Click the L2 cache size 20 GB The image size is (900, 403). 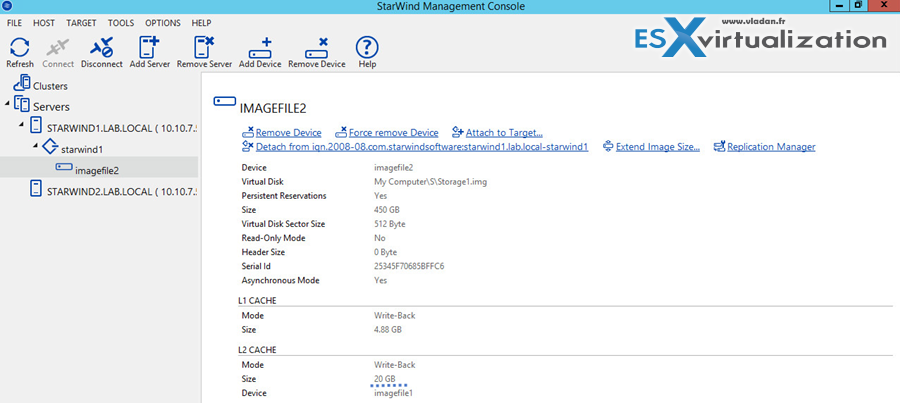[x=385, y=379]
